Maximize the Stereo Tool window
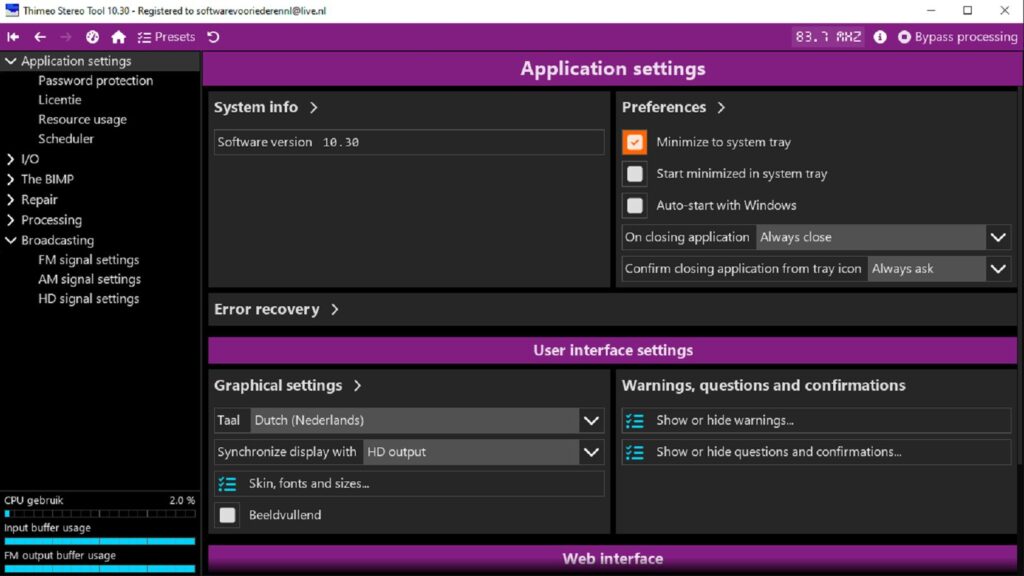 pyautogui.click(x=968, y=10)
